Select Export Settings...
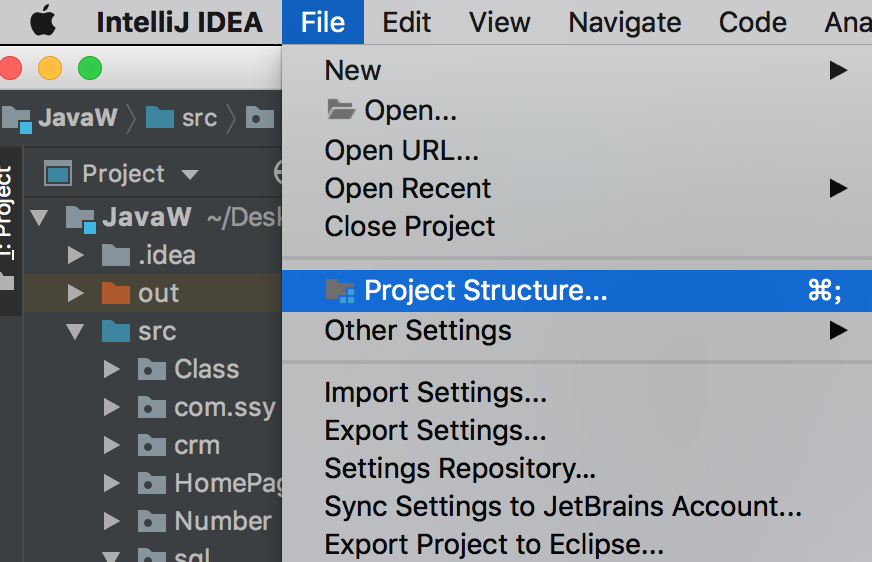Image resolution: width=872 pixels, height=562 pixels. [435, 431]
